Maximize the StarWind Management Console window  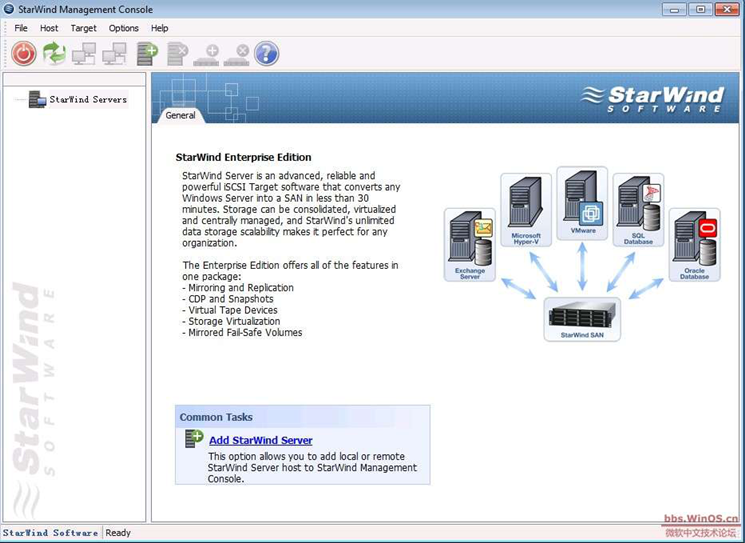pyautogui.click(x=701, y=9)
